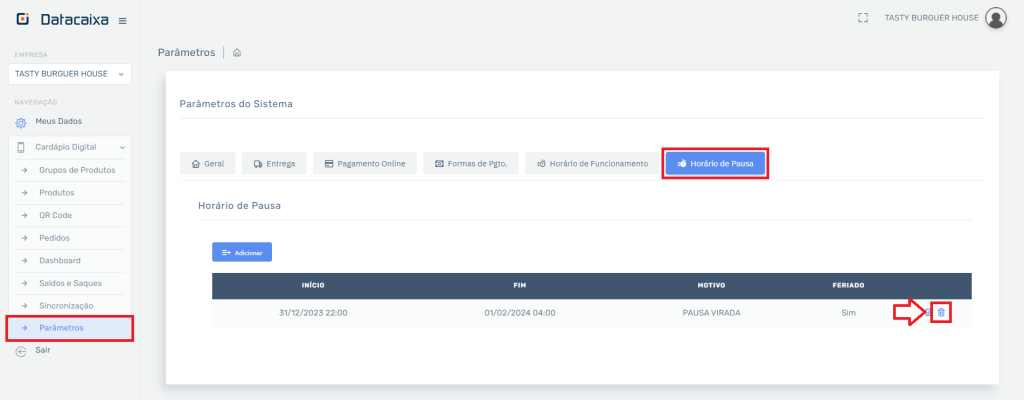Navigate to Saldos e Saques
The width and height of the screenshot is (1024, 400).
(70, 283)
